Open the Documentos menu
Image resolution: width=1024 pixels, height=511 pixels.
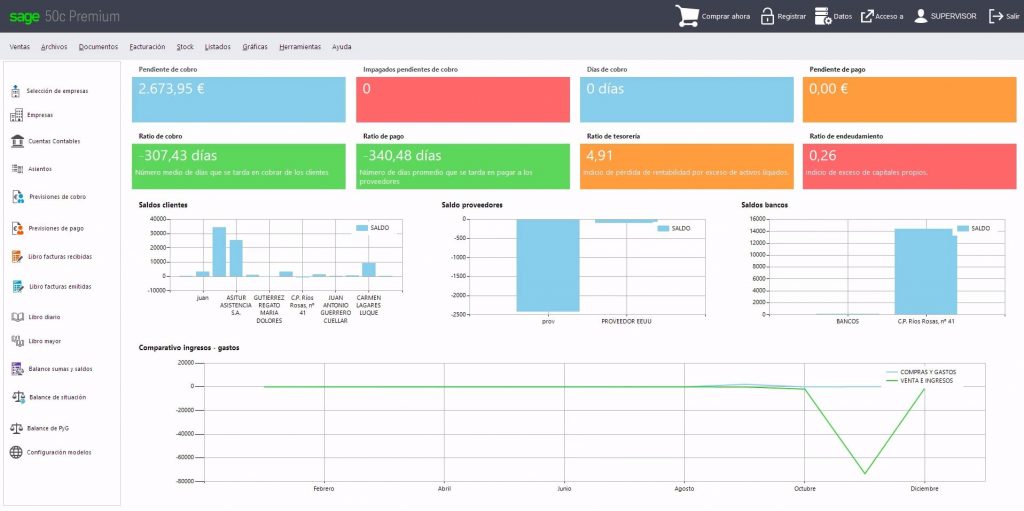pos(99,47)
